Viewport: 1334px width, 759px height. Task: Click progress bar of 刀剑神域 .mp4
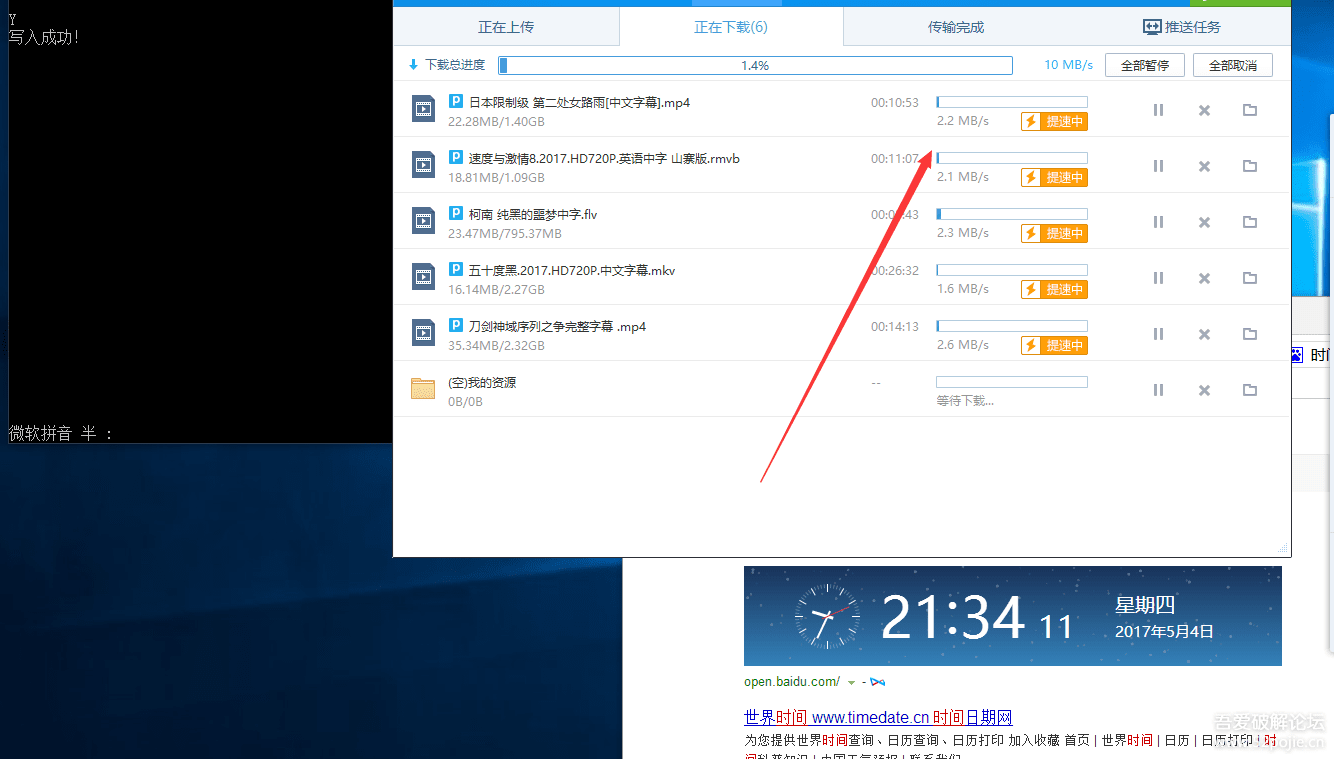pos(1012,326)
